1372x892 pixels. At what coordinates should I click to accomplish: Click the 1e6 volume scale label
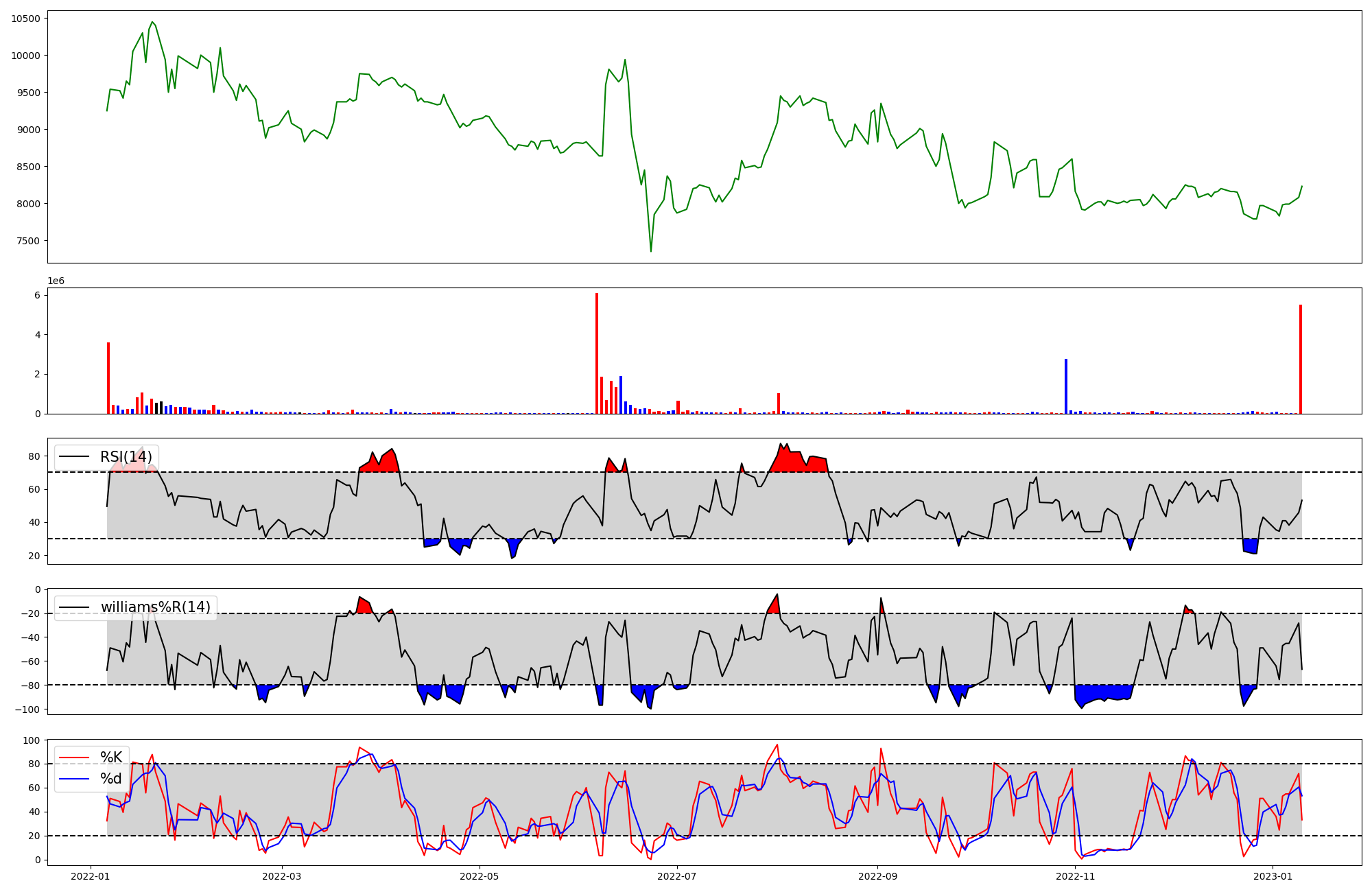[x=56, y=281]
